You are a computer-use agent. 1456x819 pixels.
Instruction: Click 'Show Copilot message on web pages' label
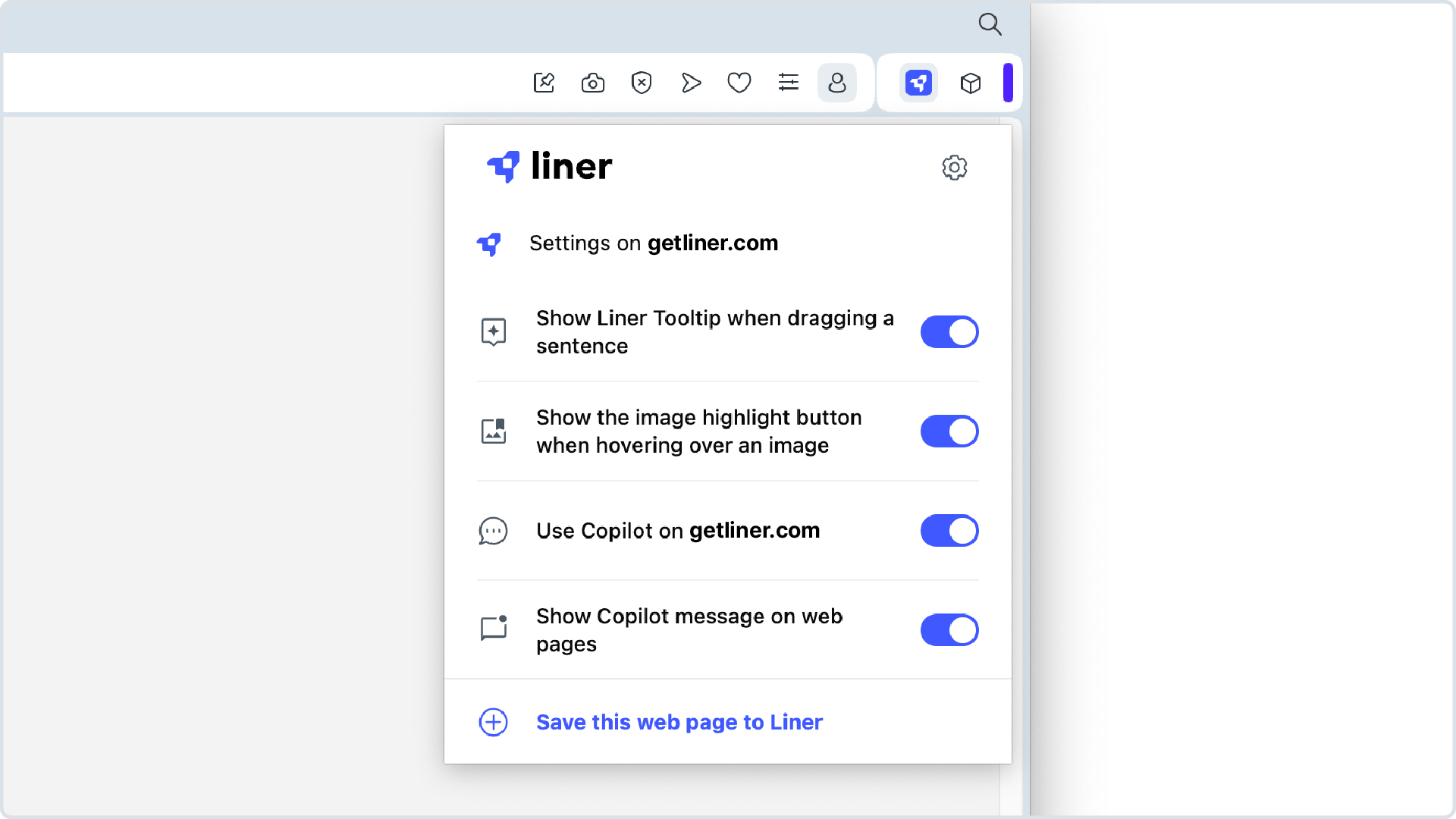pos(689,630)
